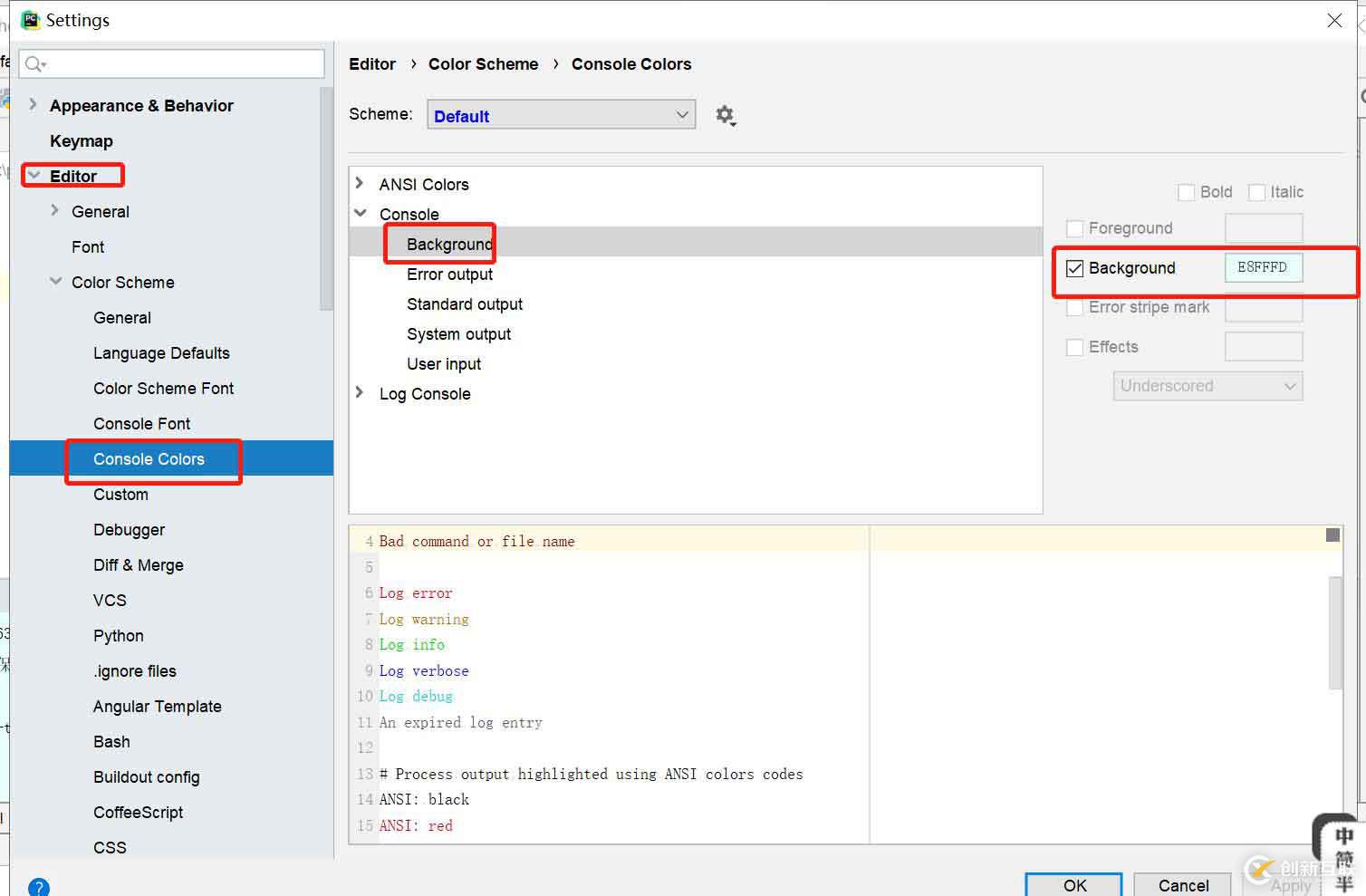Open the Scheme dropdown set to Default
The width and height of the screenshot is (1366, 896).
pos(561,115)
